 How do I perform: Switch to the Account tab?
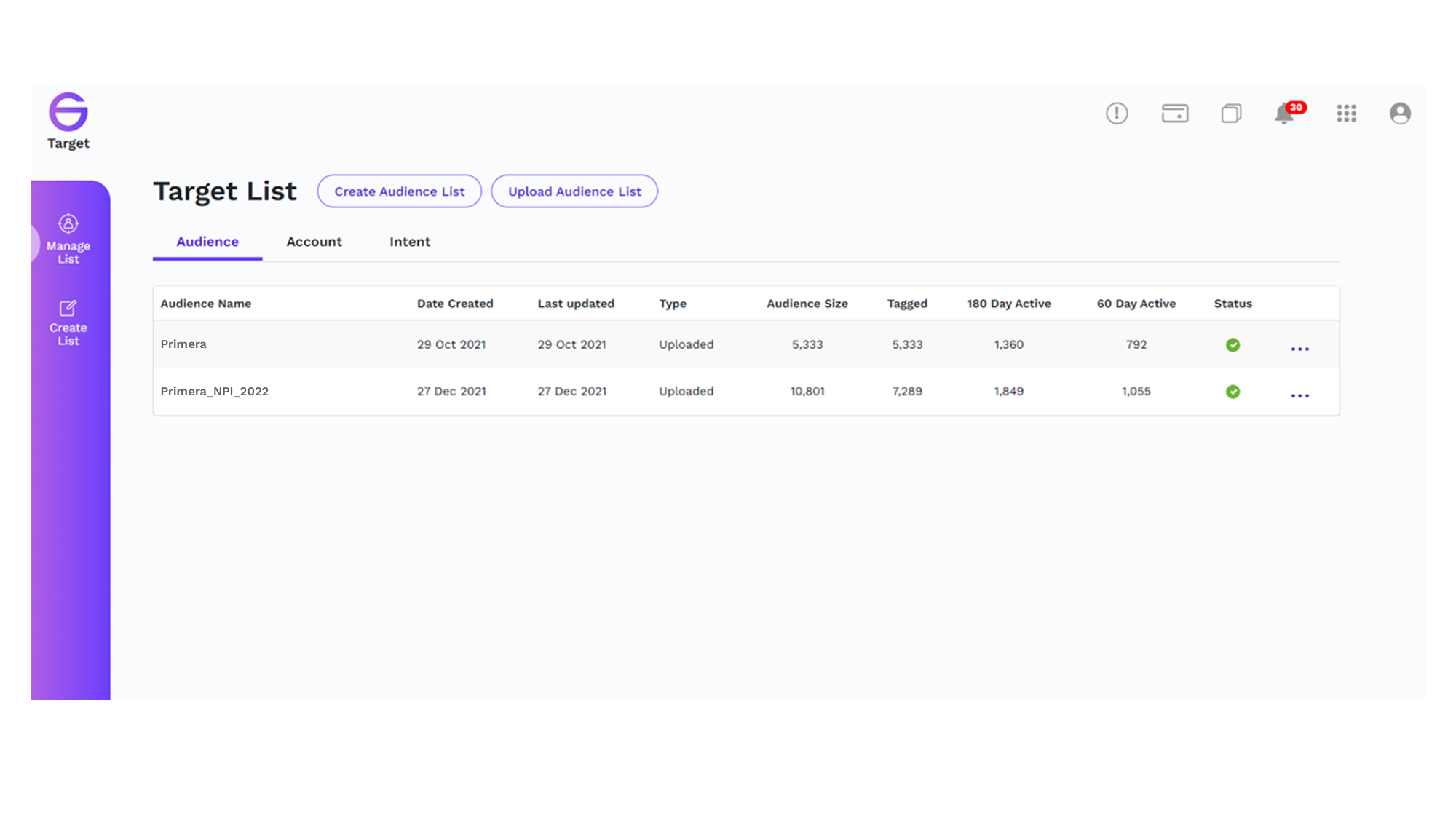[314, 242]
